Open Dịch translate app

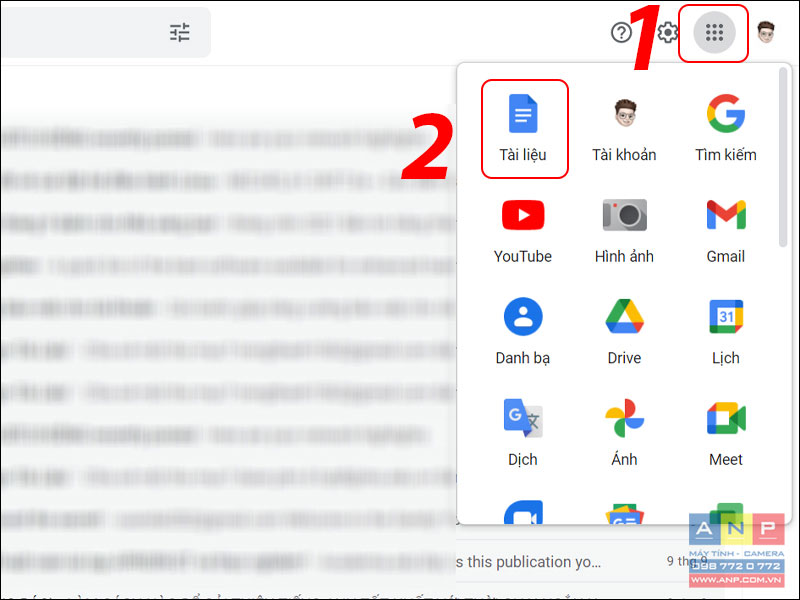click(x=523, y=433)
